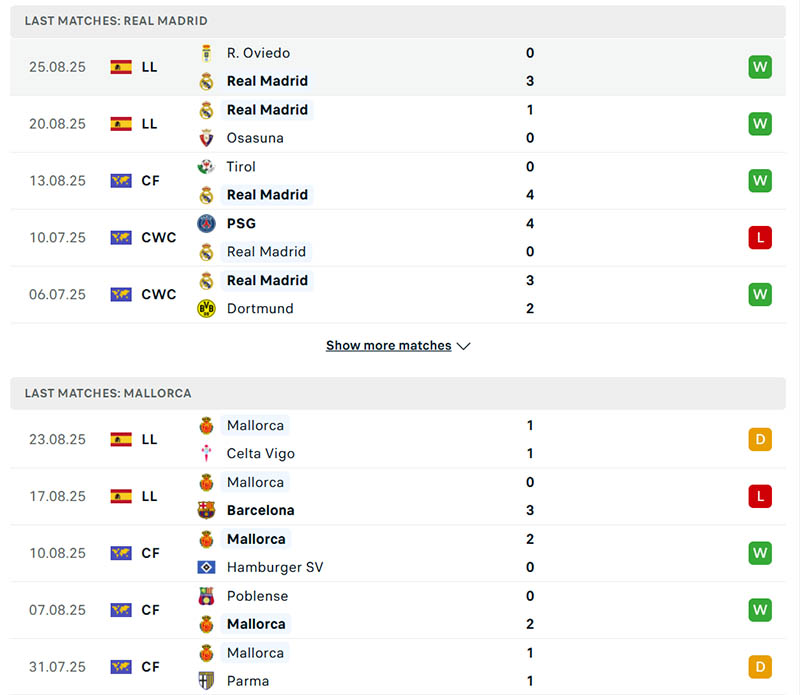Click the red L badge for Barcelona match
The width and height of the screenshot is (800, 695).
coord(760,496)
